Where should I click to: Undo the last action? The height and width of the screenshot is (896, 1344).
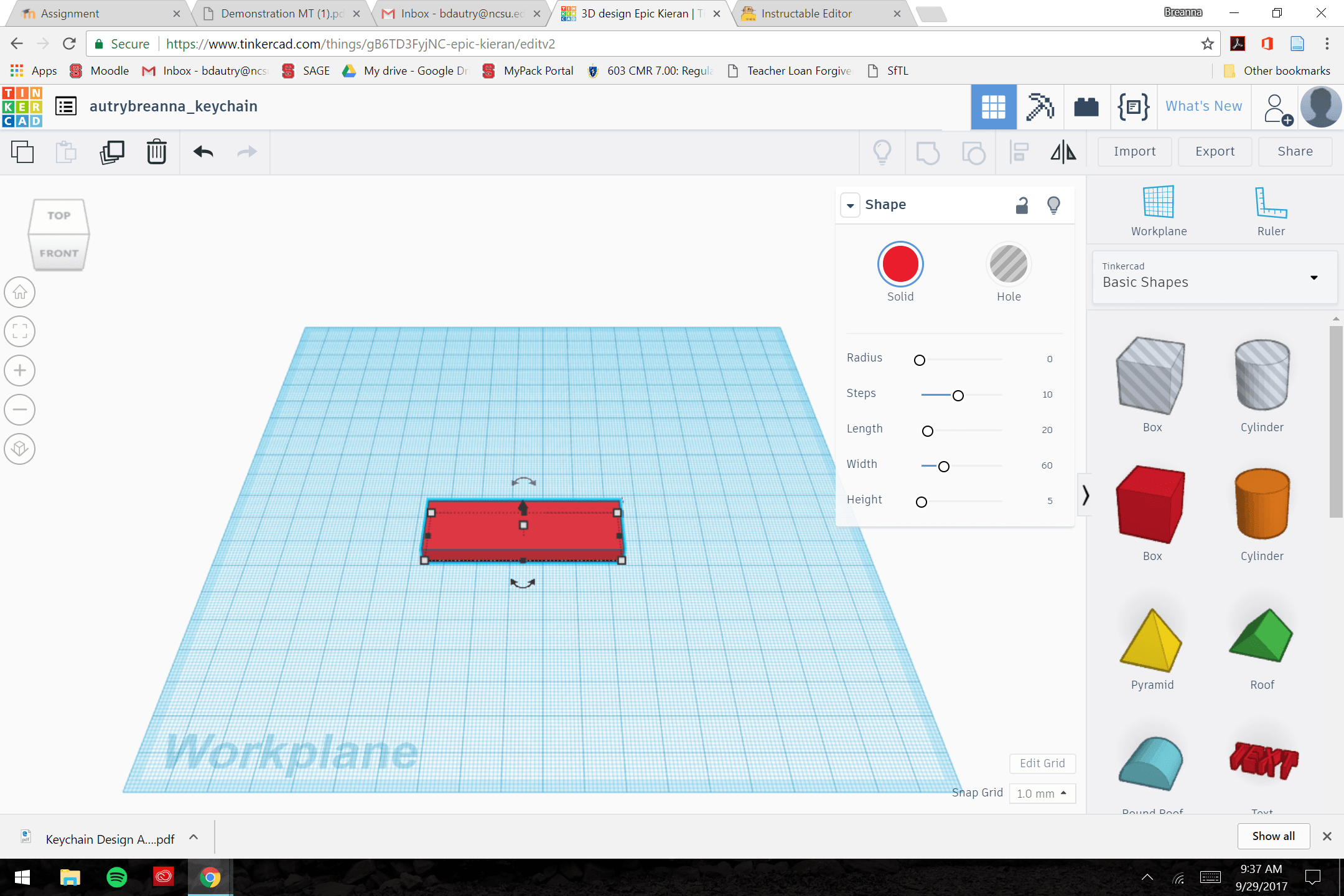[202, 151]
